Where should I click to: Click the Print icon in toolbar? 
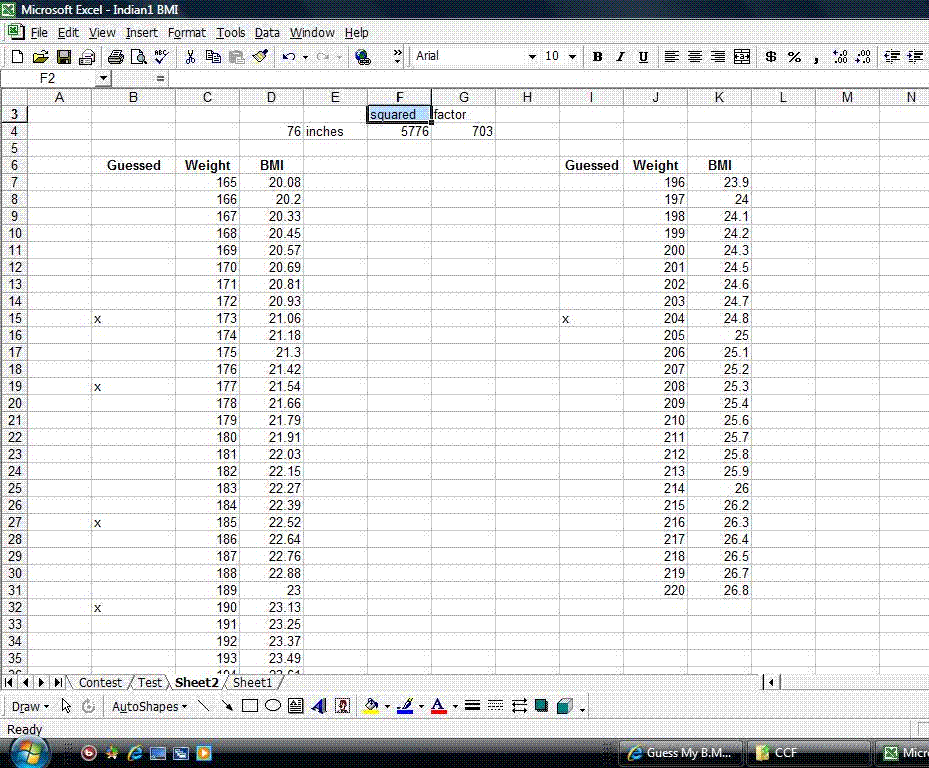pos(116,57)
